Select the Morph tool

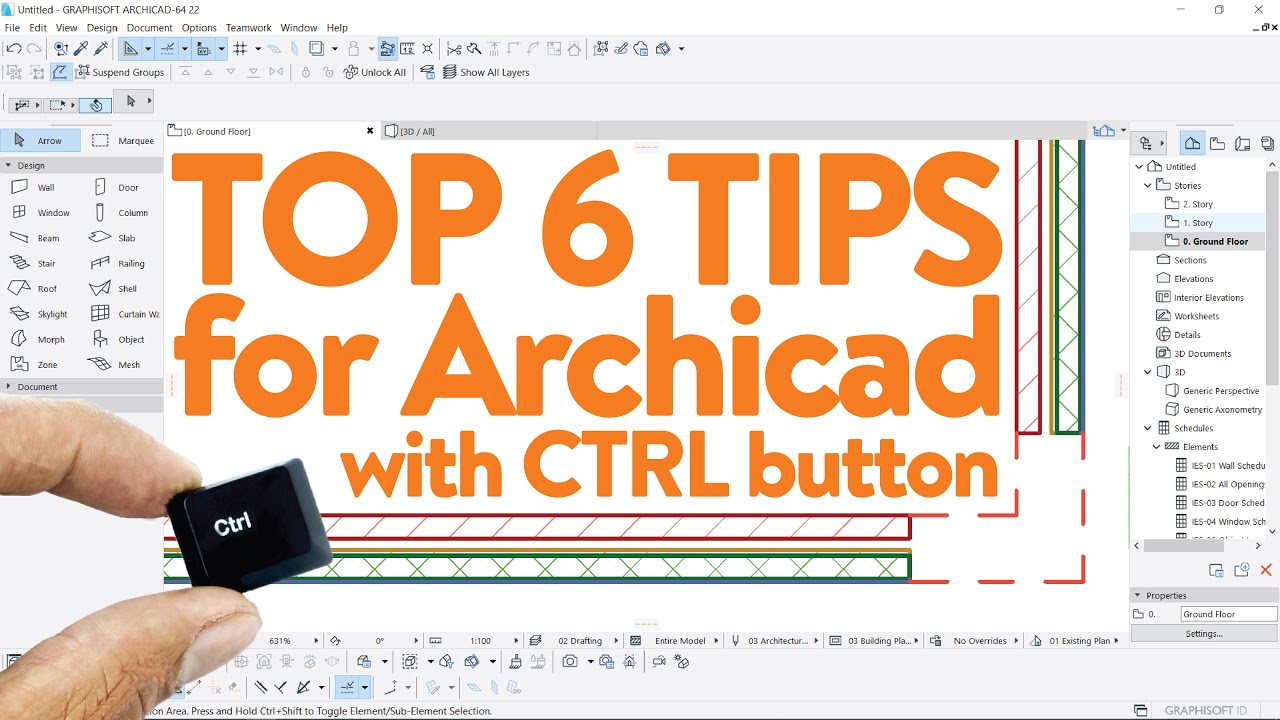point(40,340)
